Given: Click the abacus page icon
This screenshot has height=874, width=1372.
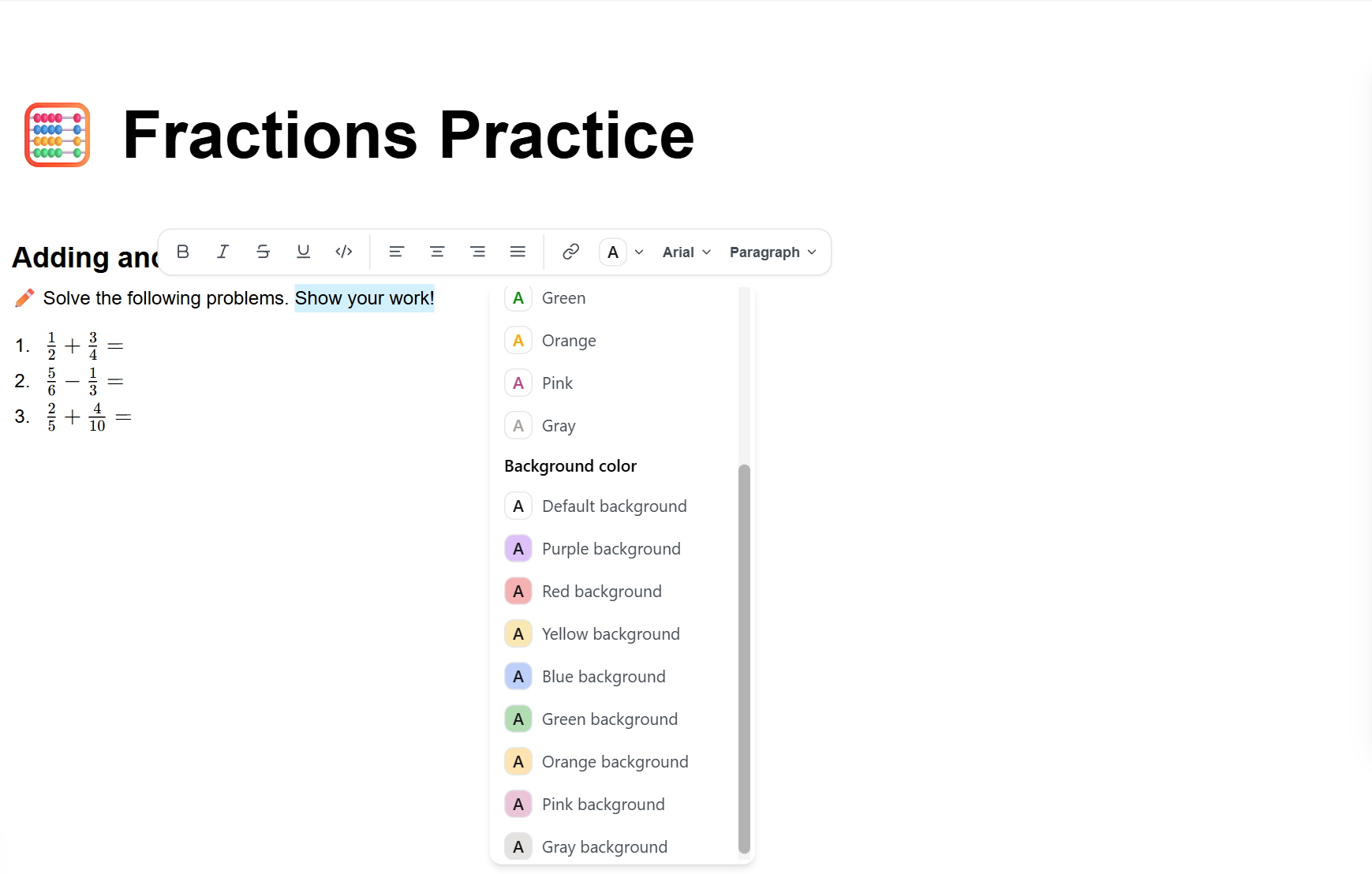Looking at the screenshot, I should click(58, 135).
